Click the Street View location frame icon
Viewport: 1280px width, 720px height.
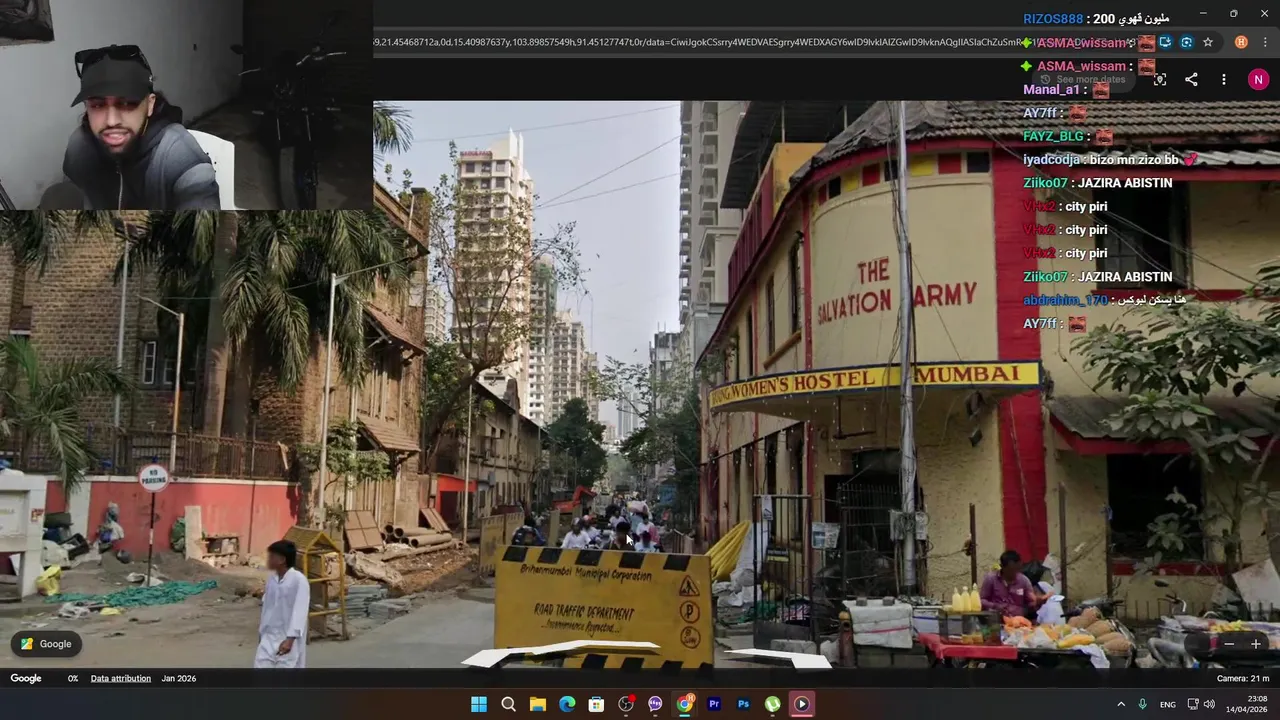pos(1160,79)
